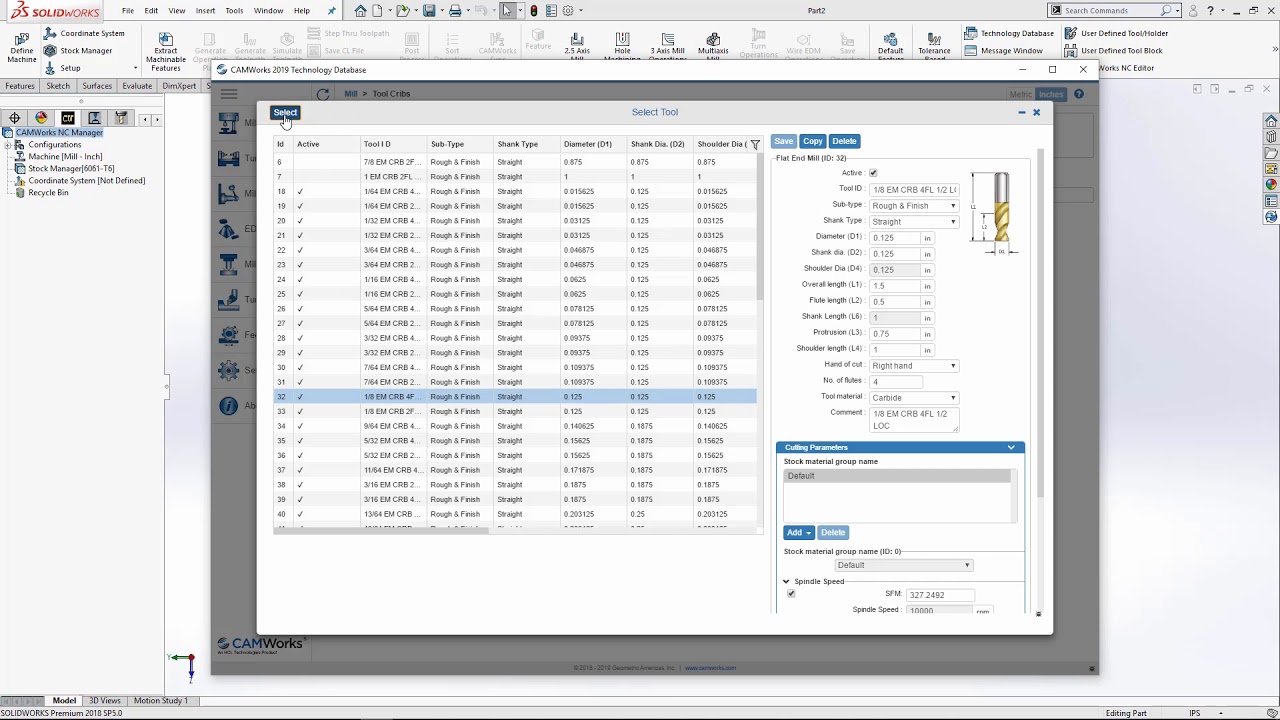This screenshot has width=1280, height=720.
Task: Select CAMWorks Feature Tree tab icon
Action: coord(68,118)
